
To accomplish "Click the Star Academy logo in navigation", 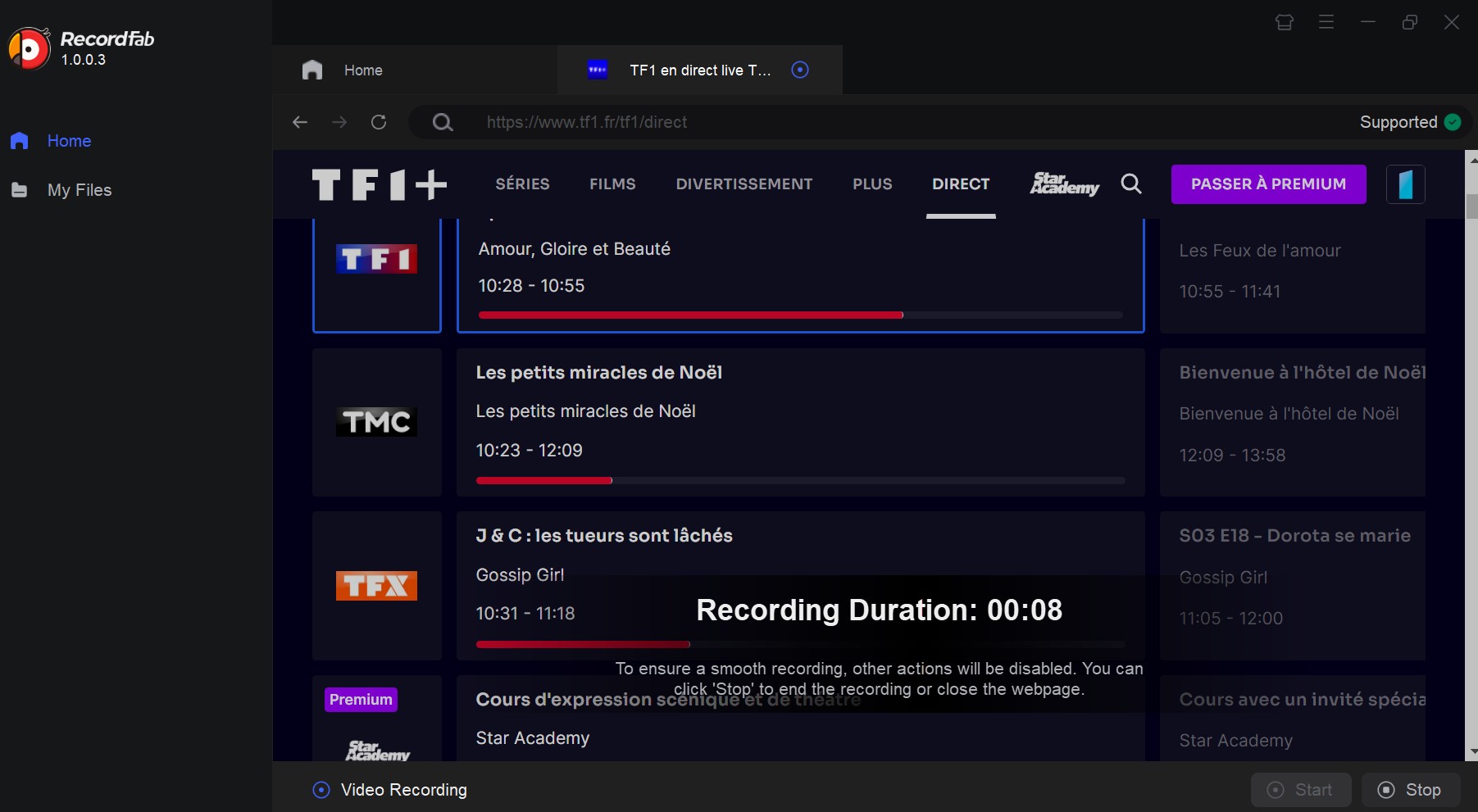I will 1064,184.
